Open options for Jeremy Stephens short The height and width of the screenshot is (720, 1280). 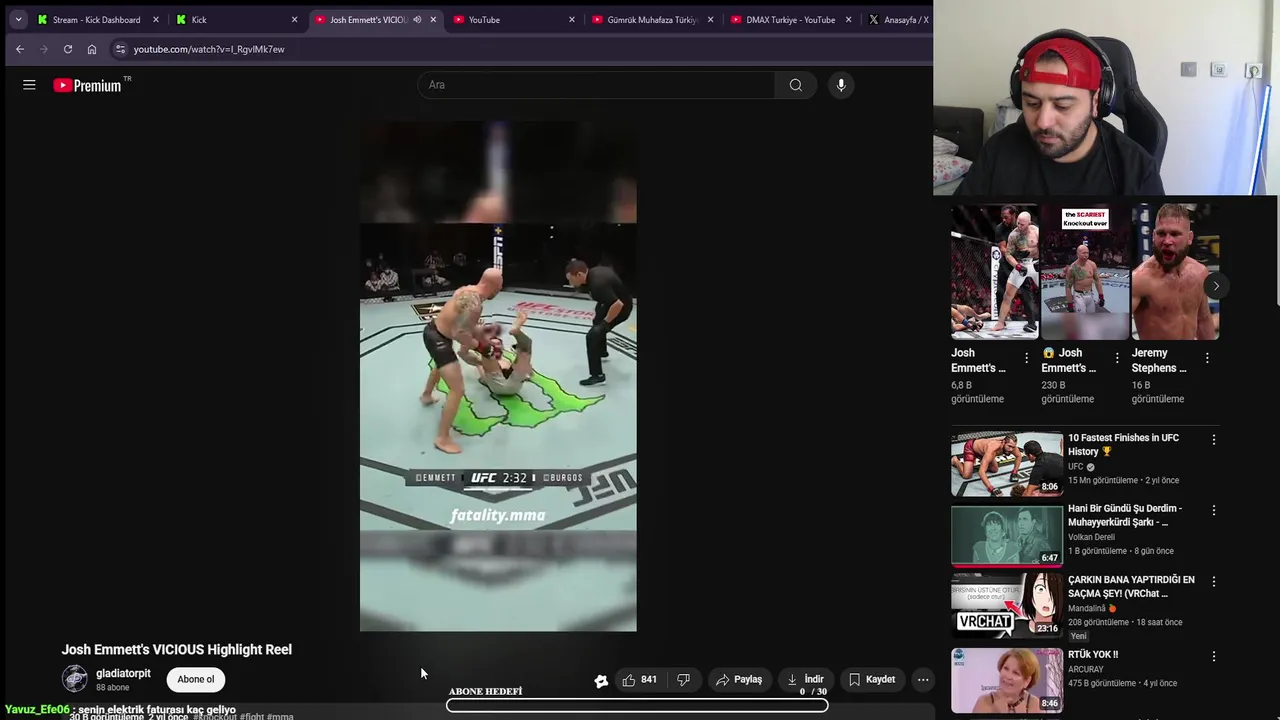point(1207,357)
